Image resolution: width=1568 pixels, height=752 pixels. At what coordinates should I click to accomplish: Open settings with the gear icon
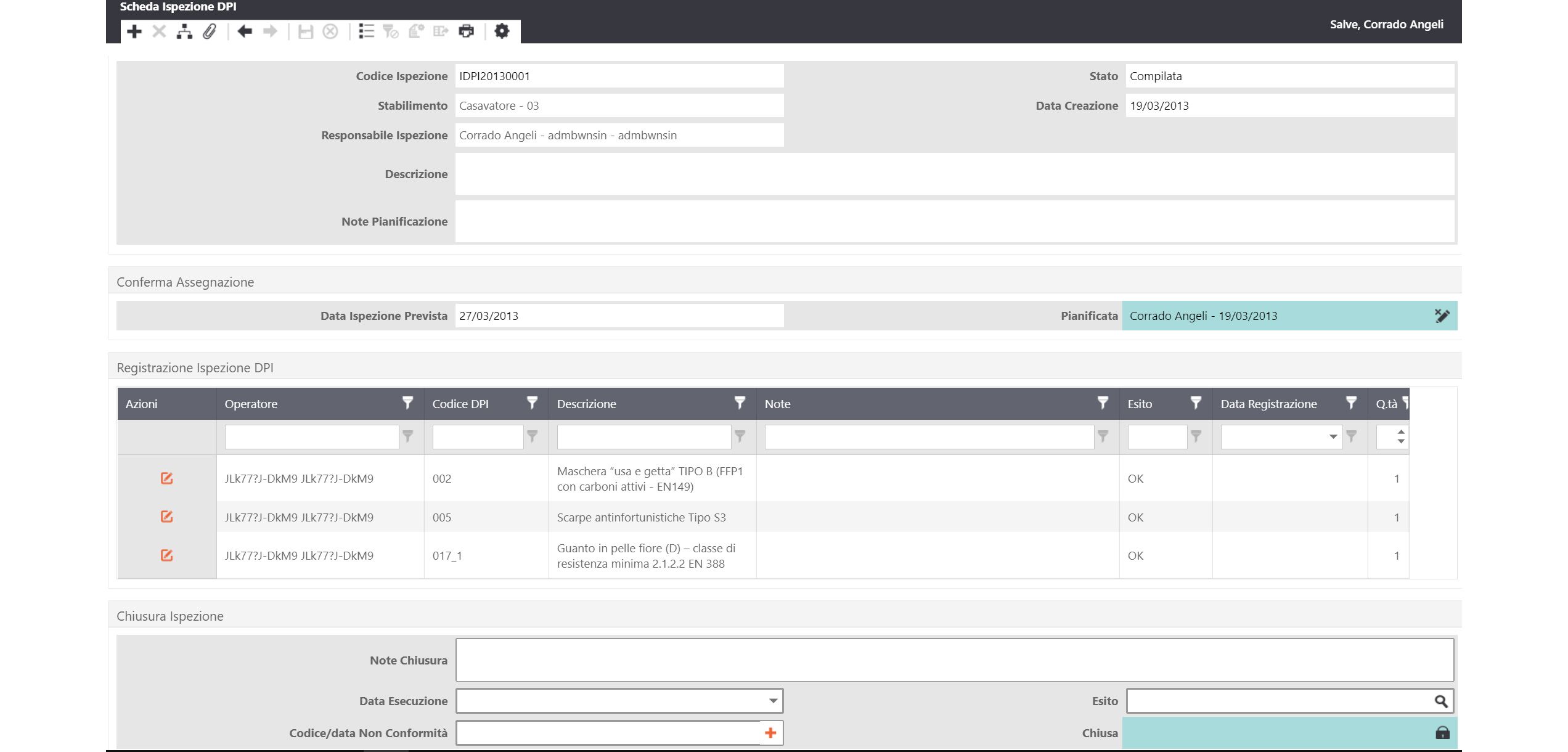(x=502, y=31)
